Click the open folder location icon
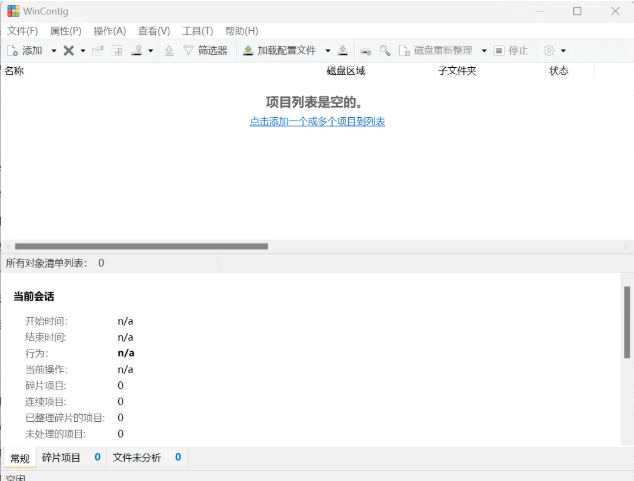The width and height of the screenshot is (634, 481). point(97,51)
